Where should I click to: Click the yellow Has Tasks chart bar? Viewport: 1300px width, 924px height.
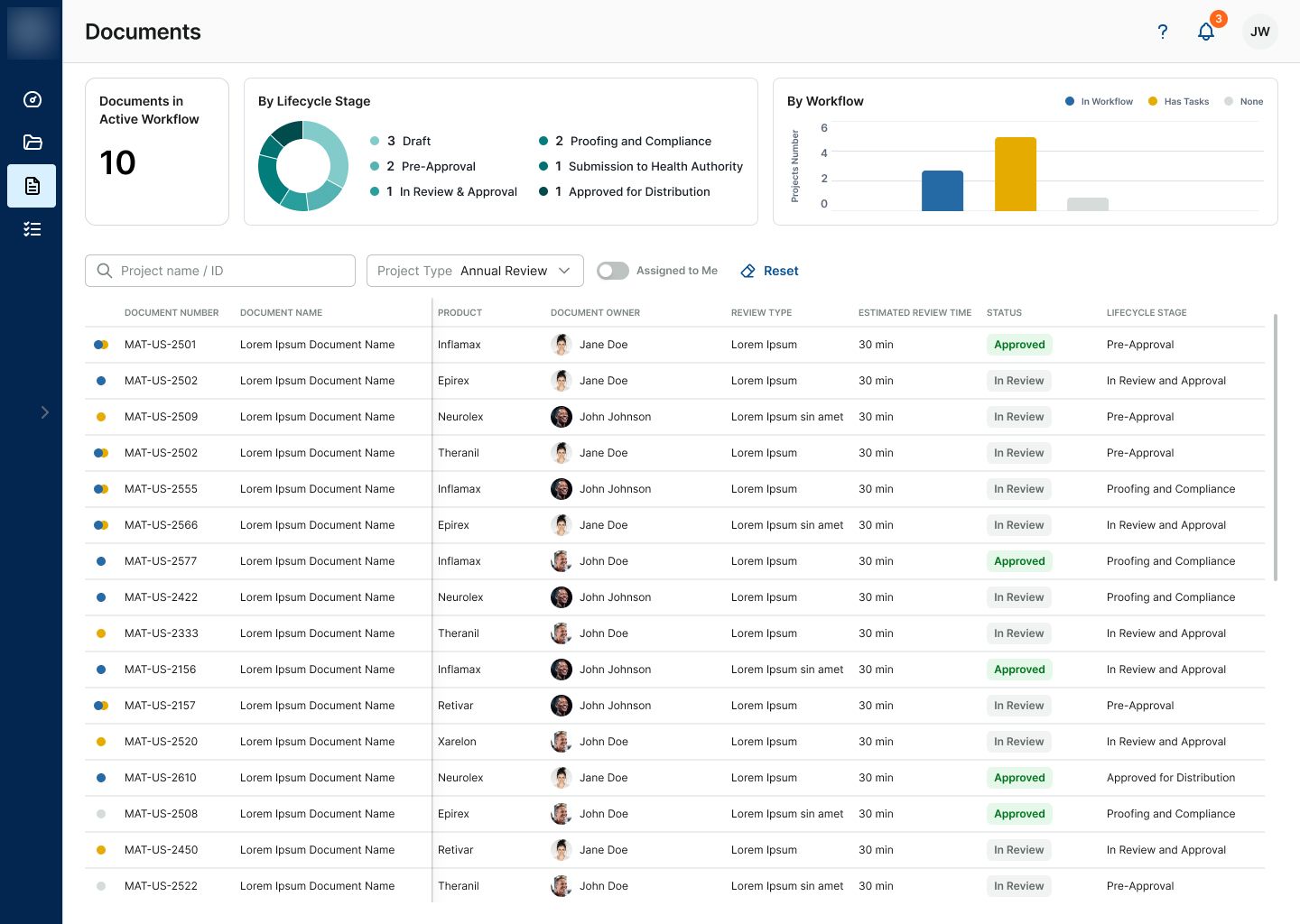tap(1016, 174)
